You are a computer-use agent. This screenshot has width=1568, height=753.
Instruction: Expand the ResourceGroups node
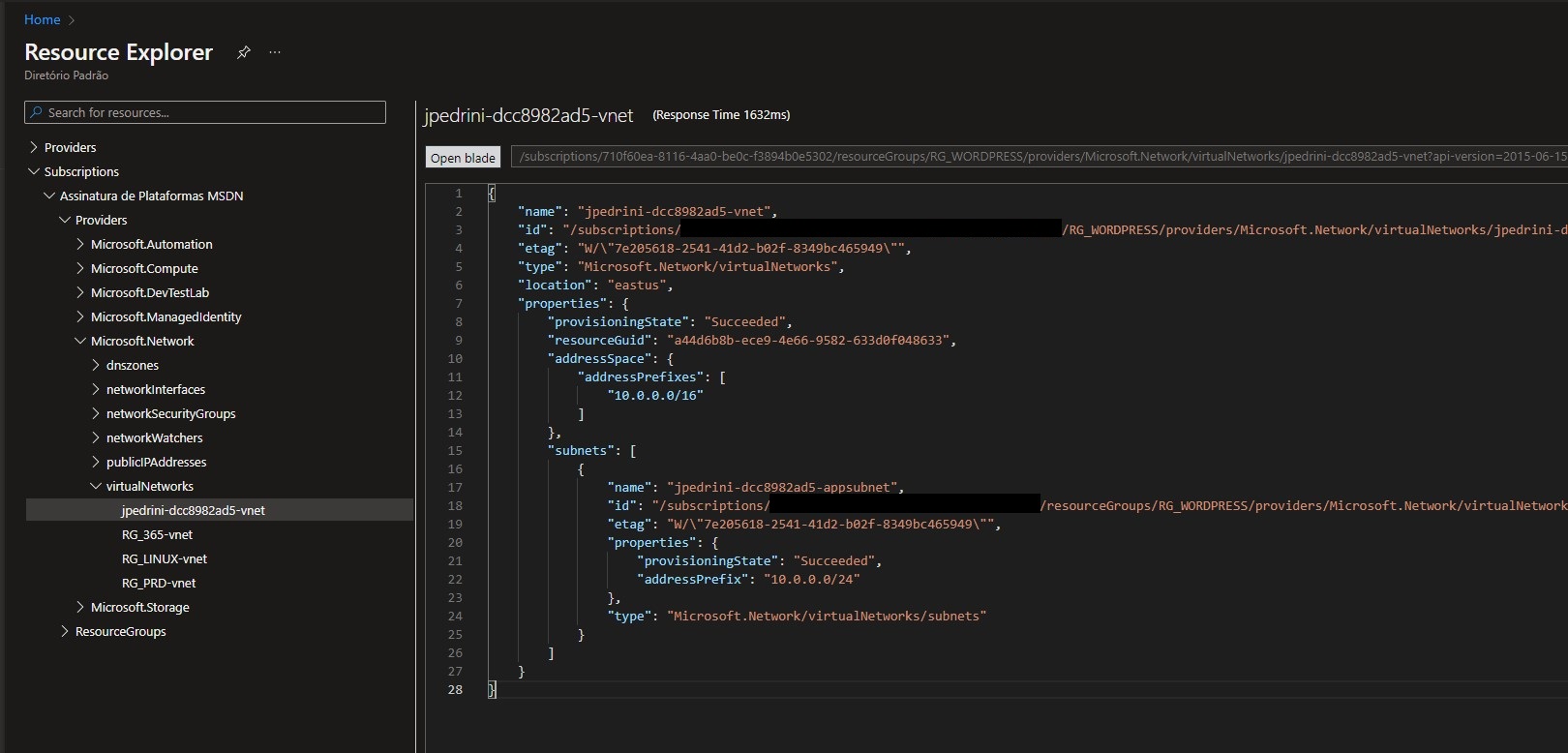[x=65, y=631]
